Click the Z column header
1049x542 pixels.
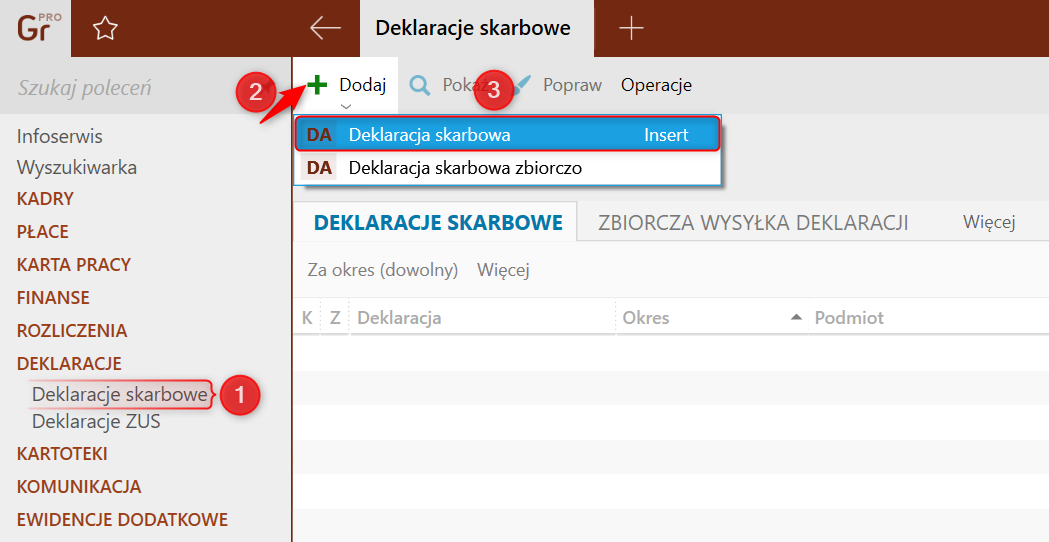point(335,317)
